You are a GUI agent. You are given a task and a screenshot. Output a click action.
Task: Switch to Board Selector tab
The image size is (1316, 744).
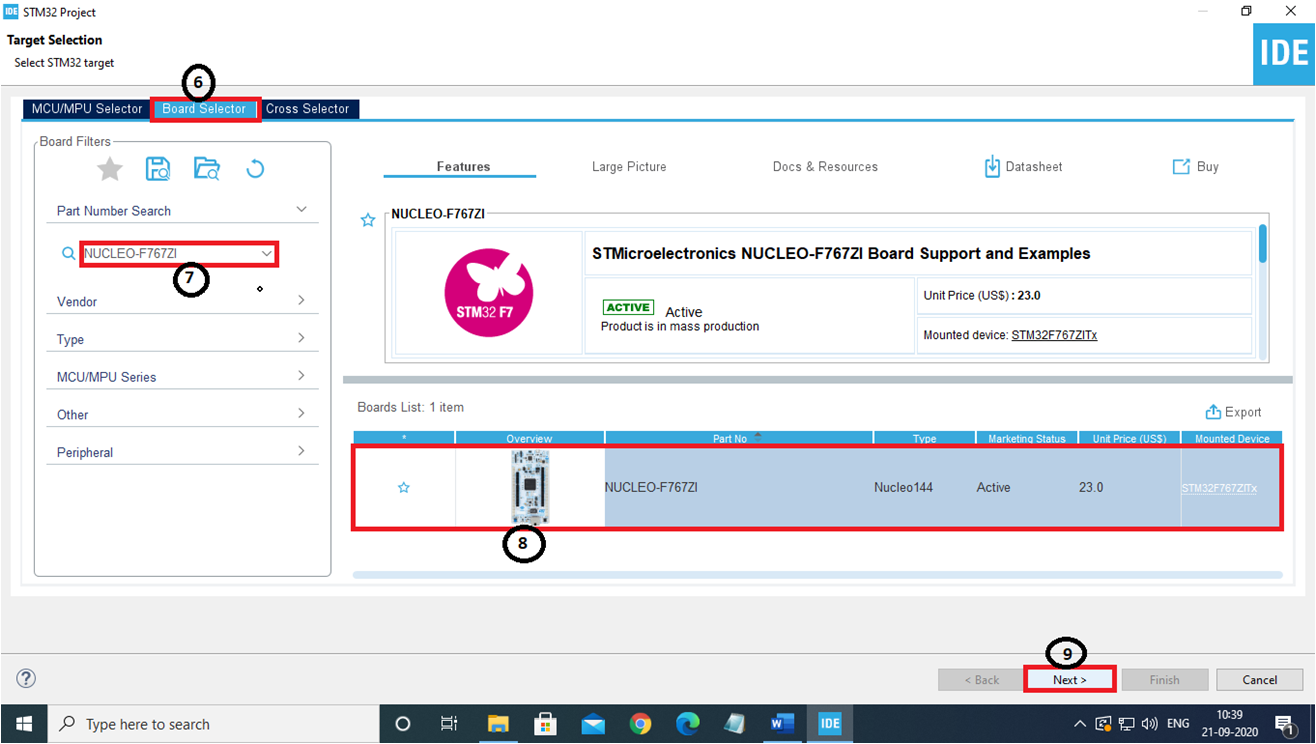(x=204, y=109)
